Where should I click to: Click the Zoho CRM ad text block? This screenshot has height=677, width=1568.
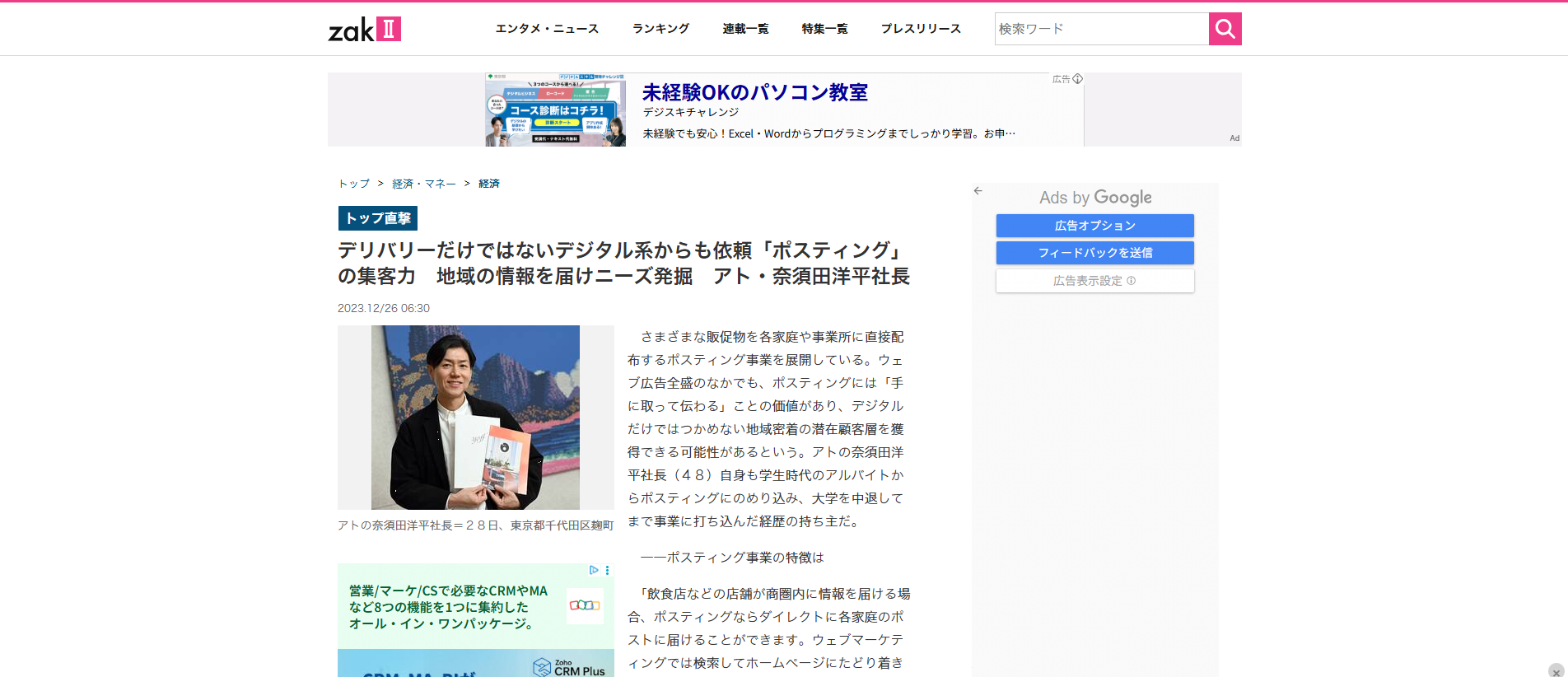[448, 607]
